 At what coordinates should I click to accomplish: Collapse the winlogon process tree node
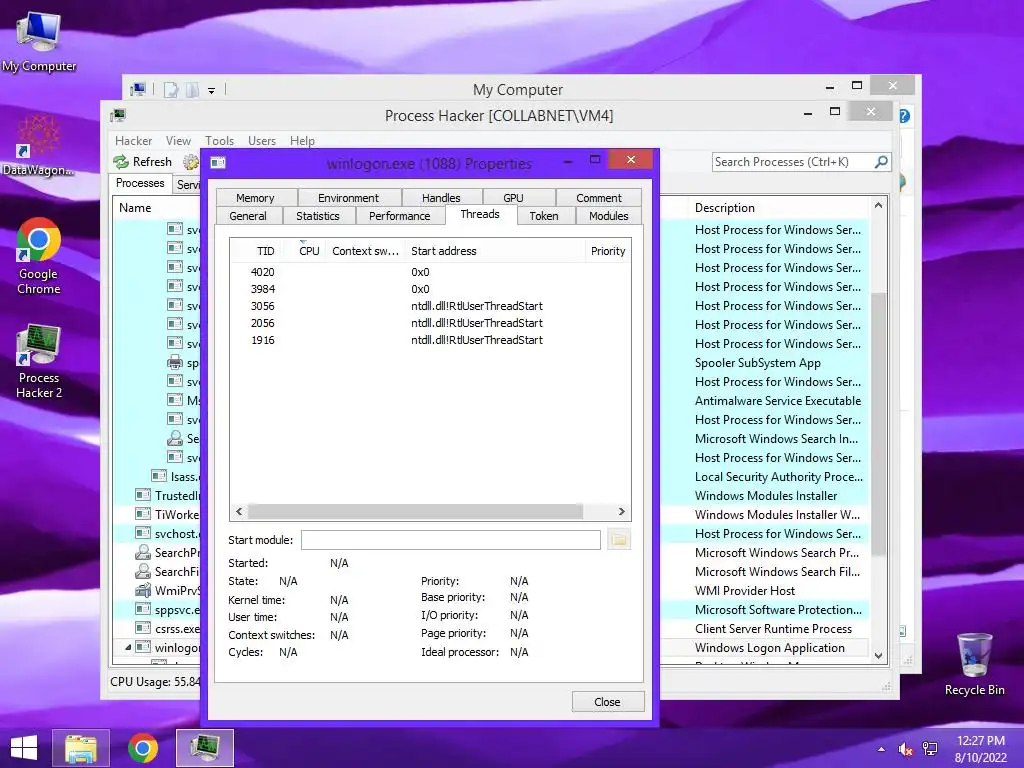point(128,647)
